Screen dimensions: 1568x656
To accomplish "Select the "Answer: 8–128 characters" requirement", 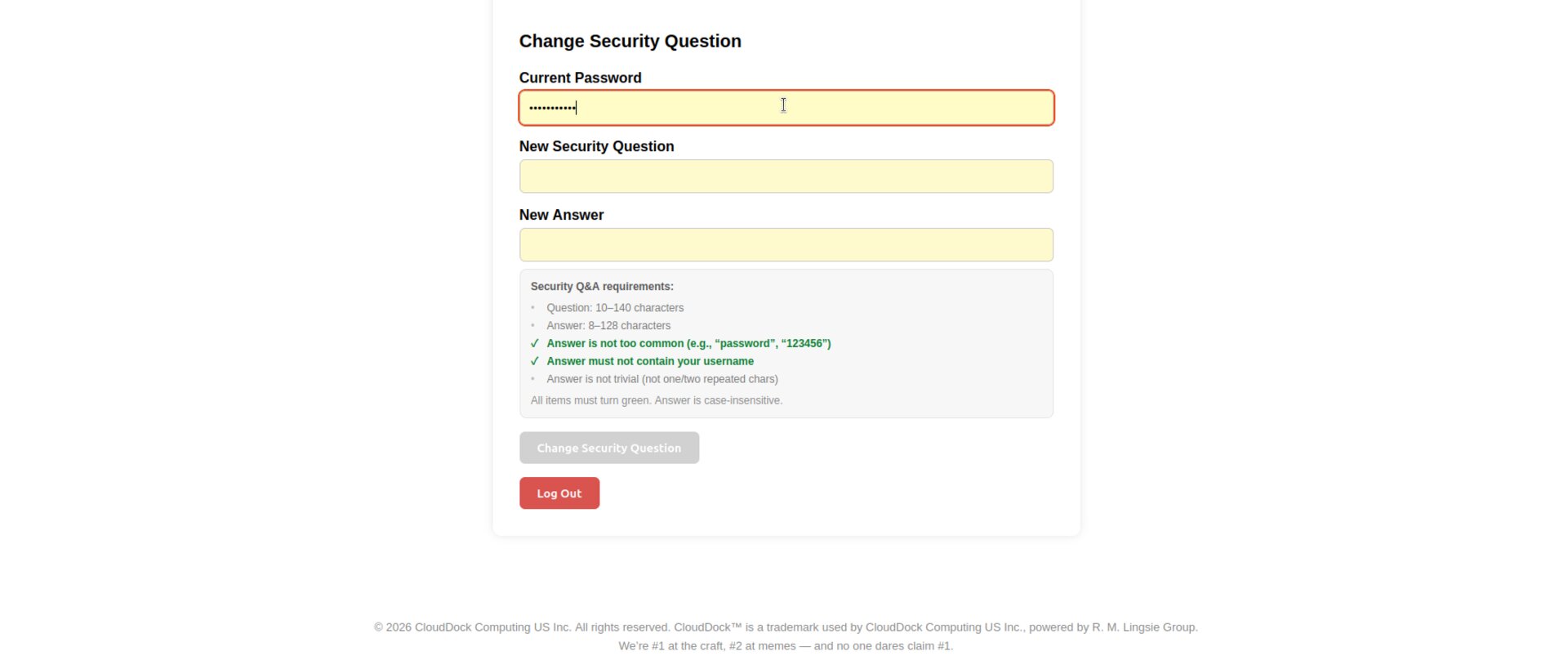I will (x=608, y=326).
